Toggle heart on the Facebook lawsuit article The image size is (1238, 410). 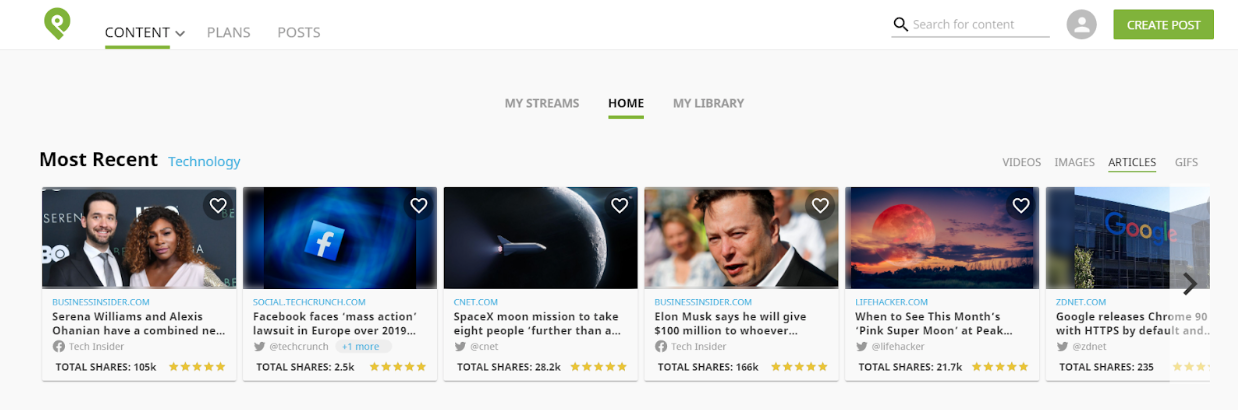(x=419, y=206)
